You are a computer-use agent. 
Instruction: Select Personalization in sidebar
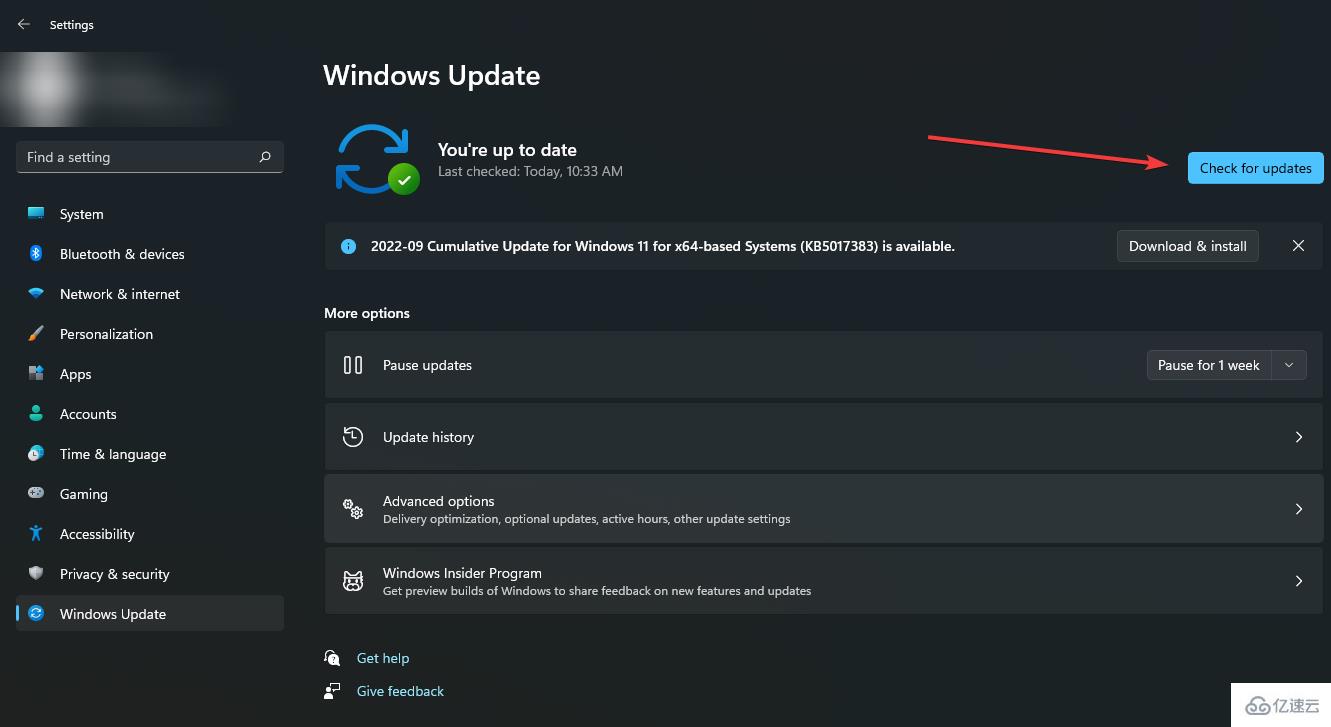[150, 334]
